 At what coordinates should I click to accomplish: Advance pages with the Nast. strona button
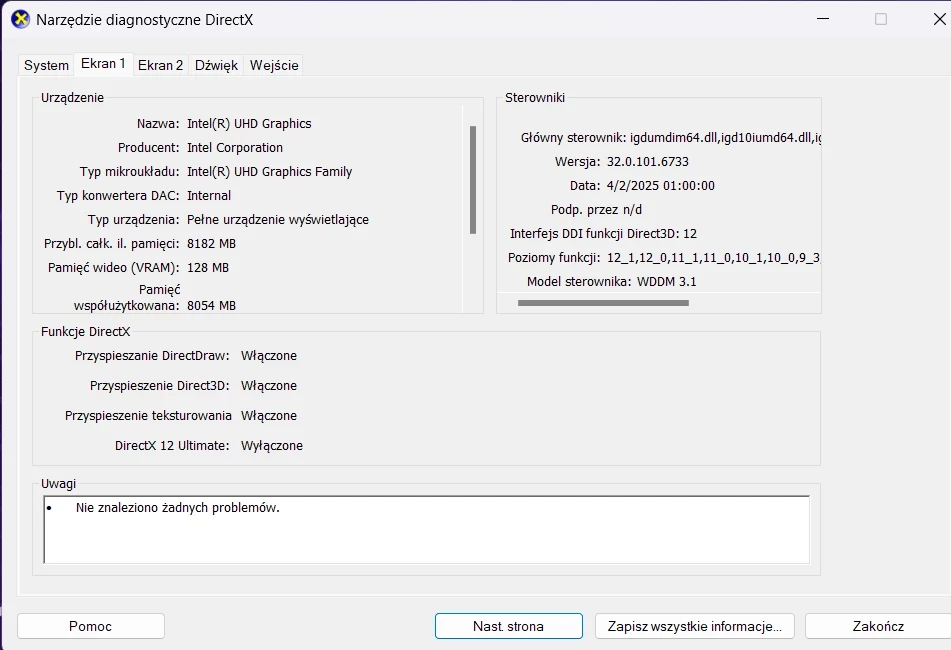[507, 625]
